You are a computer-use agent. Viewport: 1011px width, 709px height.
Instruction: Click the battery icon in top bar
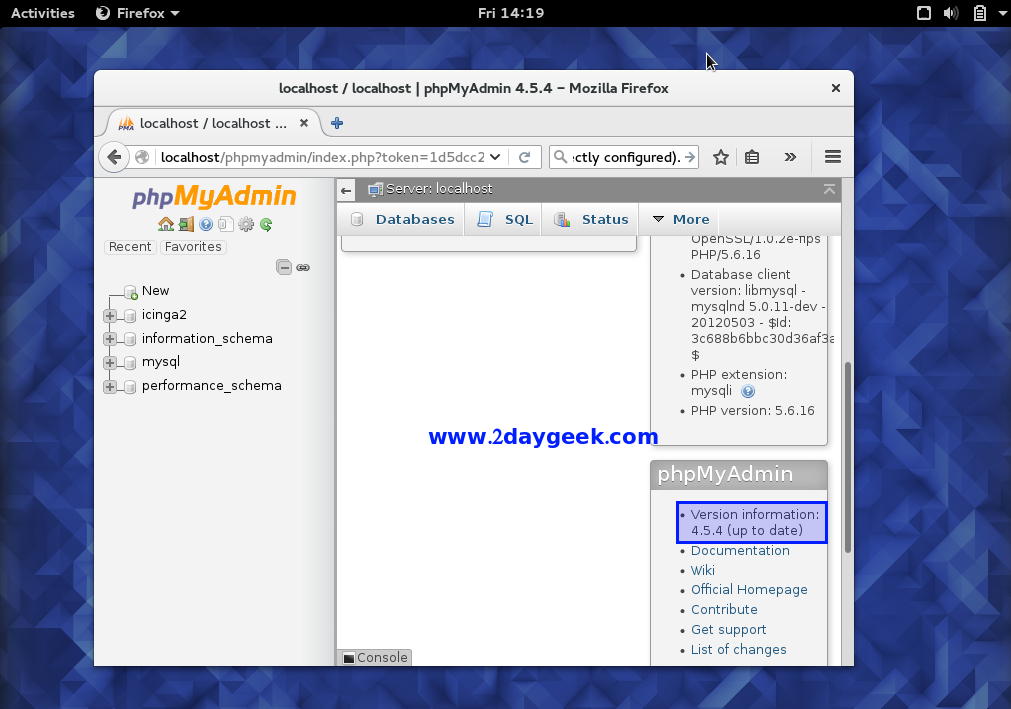pyautogui.click(x=979, y=13)
